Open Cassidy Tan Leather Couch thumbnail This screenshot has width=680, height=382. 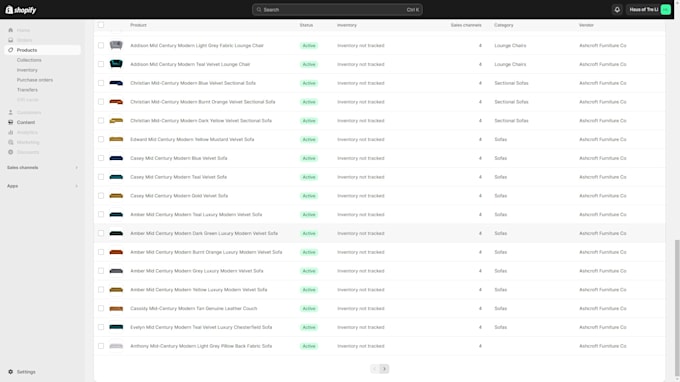click(x=116, y=308)
